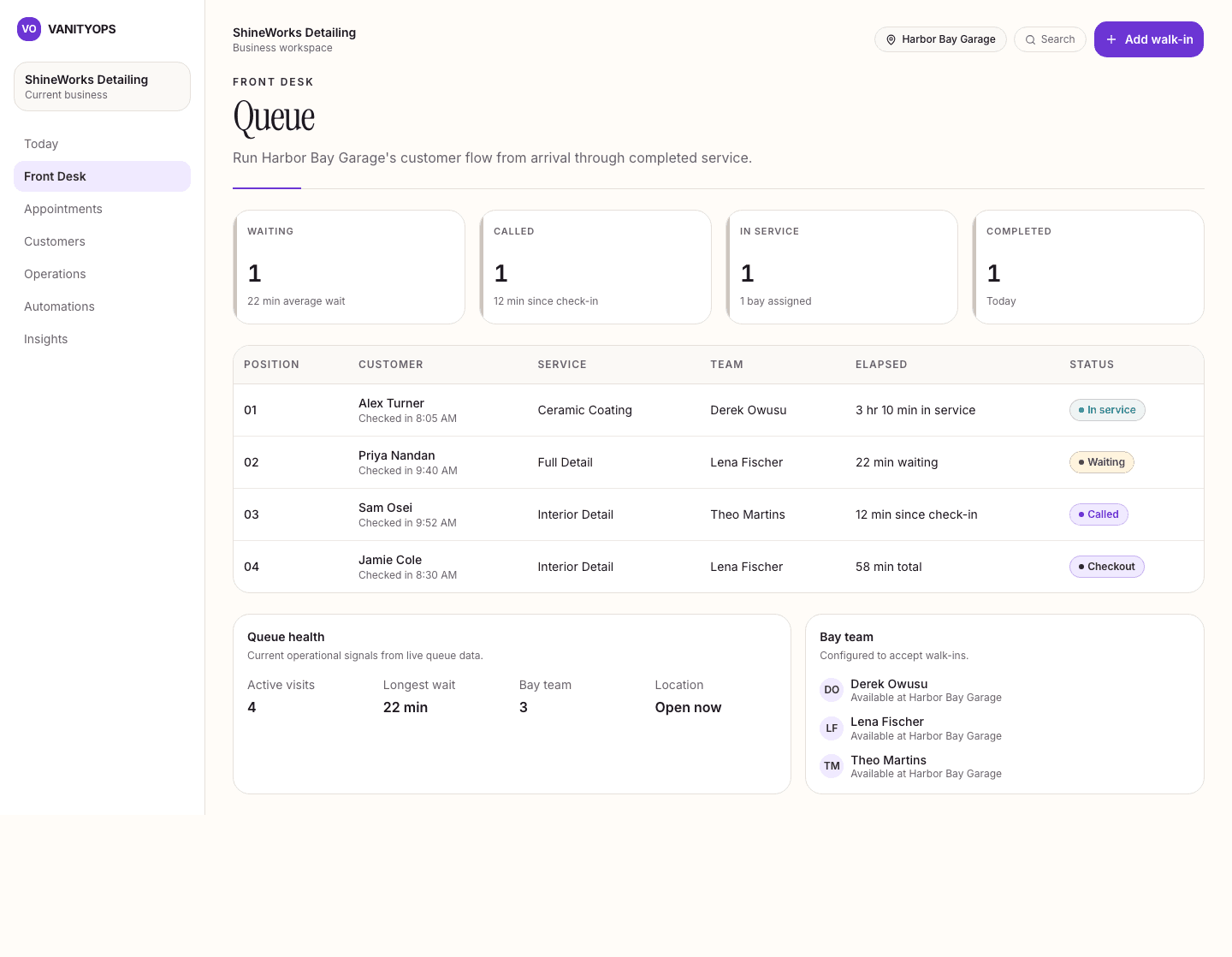Viewport: 1232px width, 957px height.
Task: Click customer name Sam Osei
Action: point(385,508)
